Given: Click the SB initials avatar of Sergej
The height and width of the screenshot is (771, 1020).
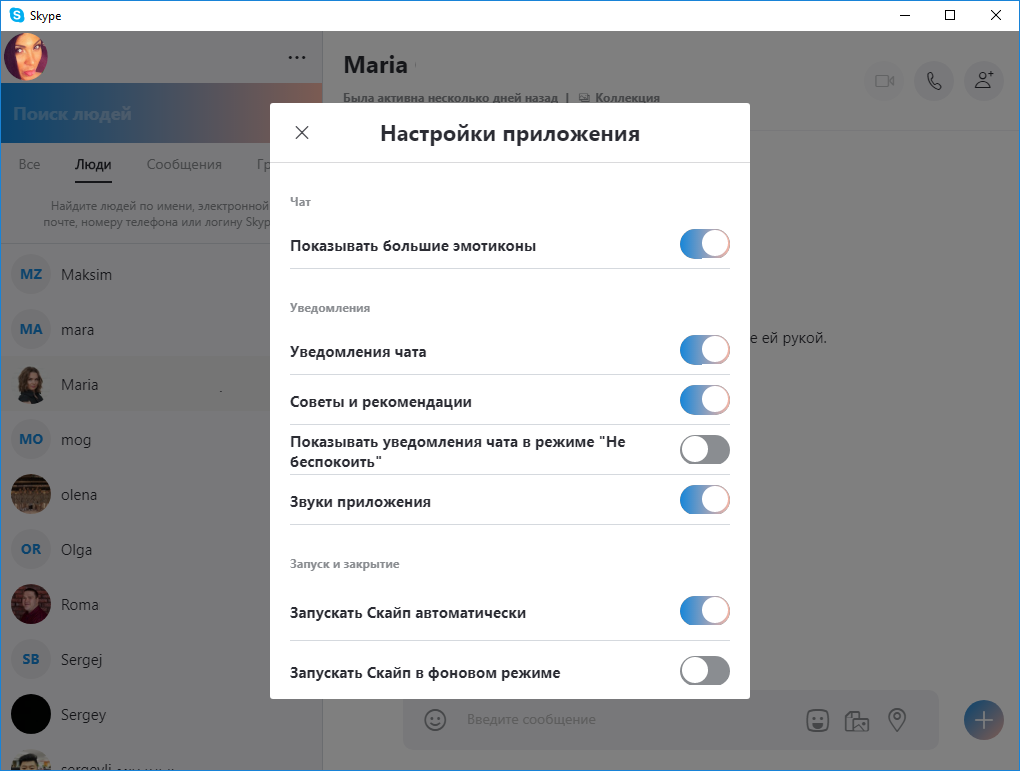Looking at the screenshot, I should point(31,659).
